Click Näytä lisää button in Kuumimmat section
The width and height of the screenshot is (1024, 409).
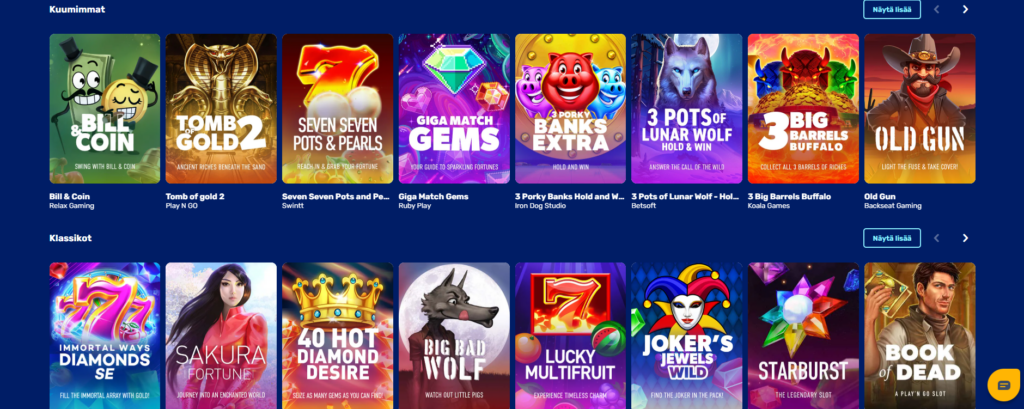(x=891, y=9)
